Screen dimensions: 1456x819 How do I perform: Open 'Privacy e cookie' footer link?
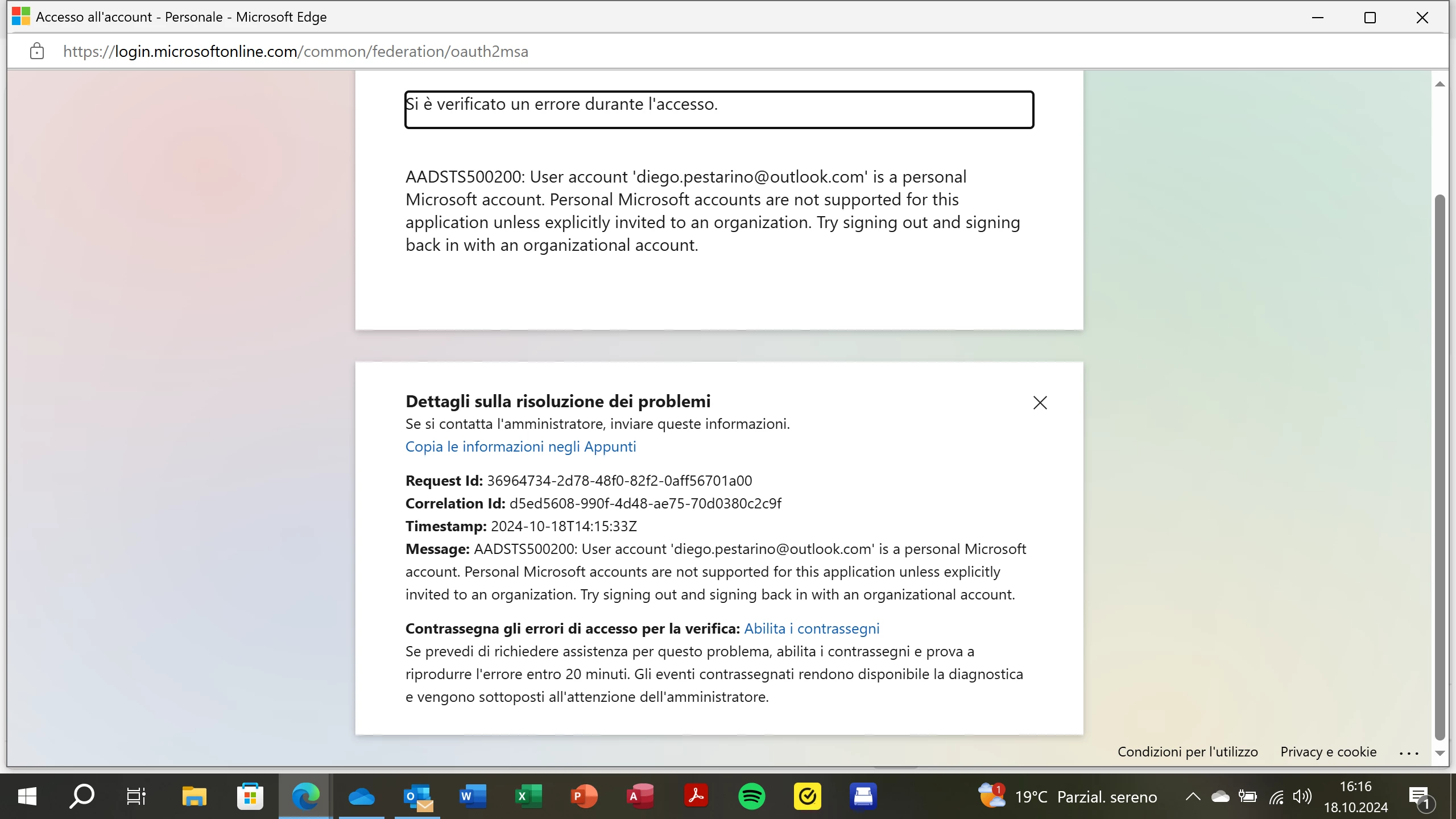coord(1328,752)
